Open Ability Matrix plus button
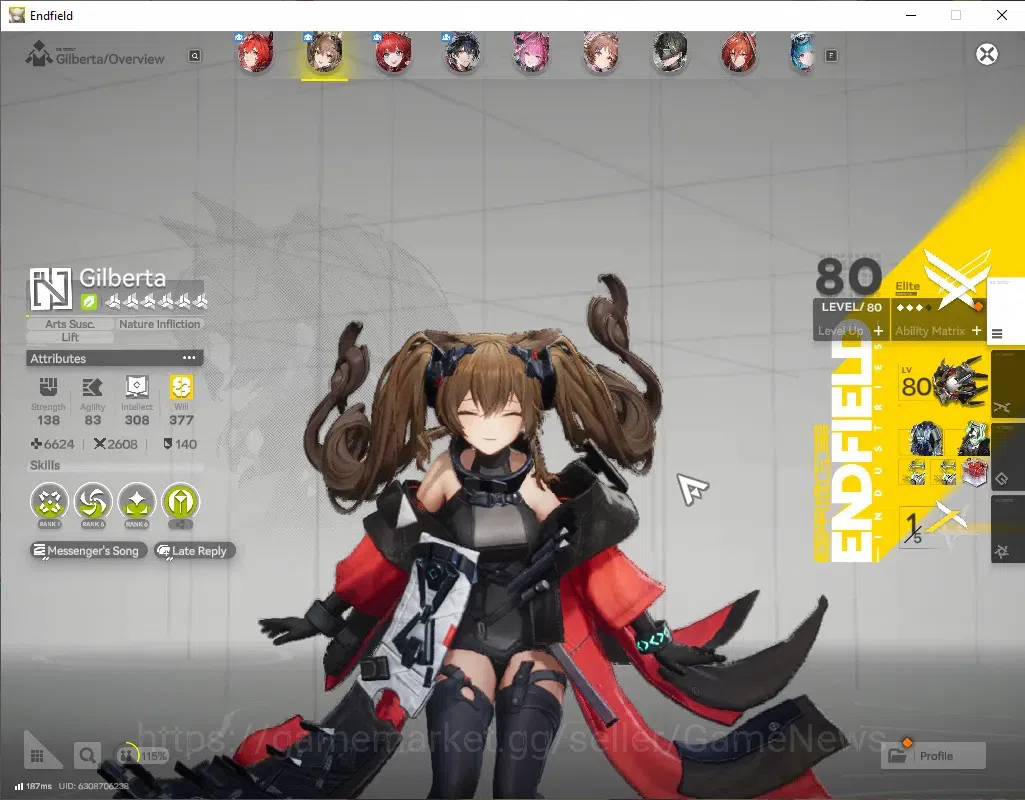 (x=976, y=331)
